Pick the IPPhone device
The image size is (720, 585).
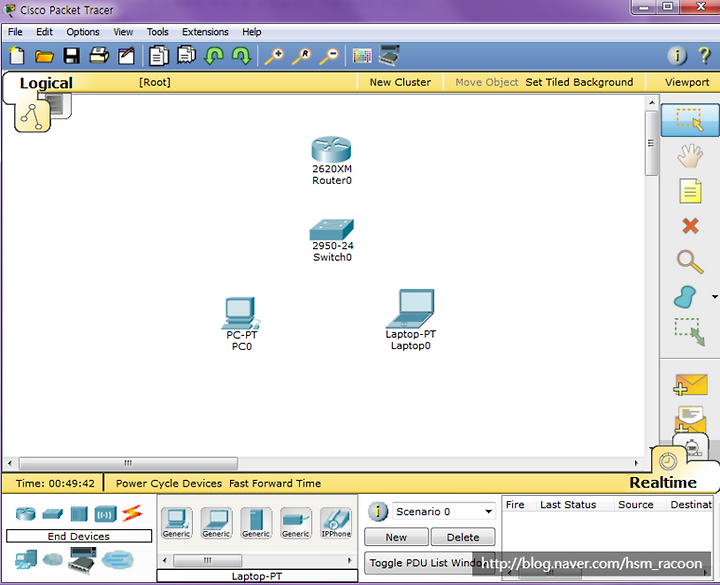(336, 523)
